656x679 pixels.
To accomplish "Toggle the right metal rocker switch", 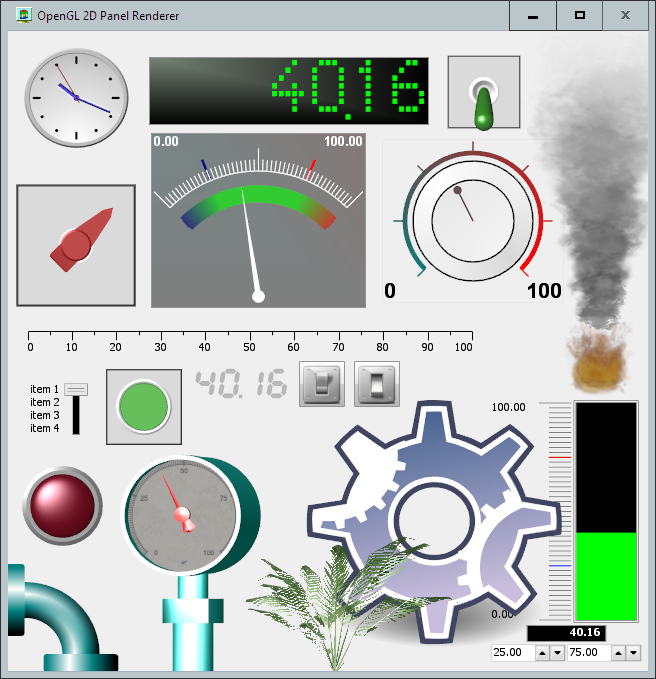I will pyautogui.click(x=377, y=383).
